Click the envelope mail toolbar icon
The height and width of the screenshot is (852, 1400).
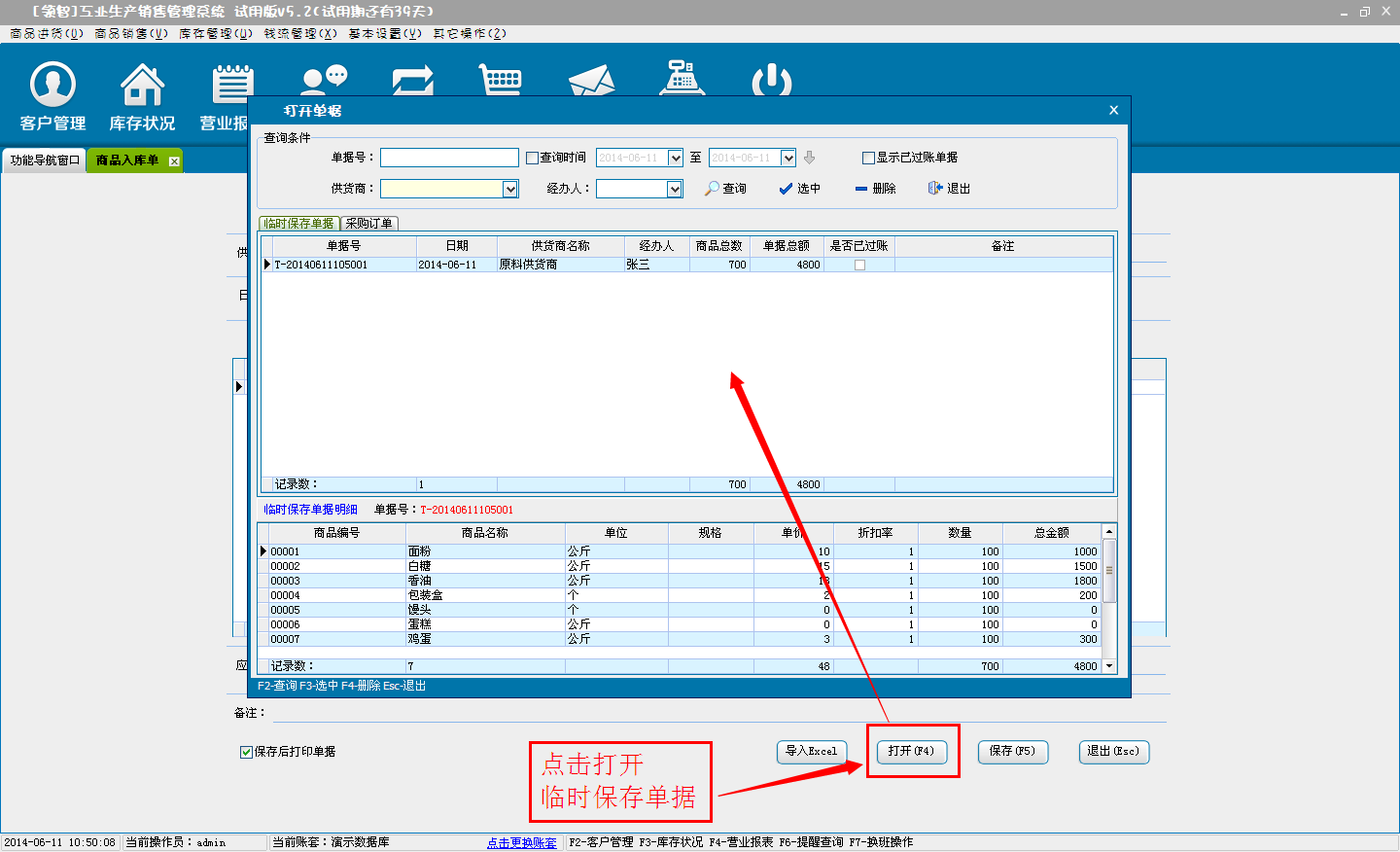(591, 80)
